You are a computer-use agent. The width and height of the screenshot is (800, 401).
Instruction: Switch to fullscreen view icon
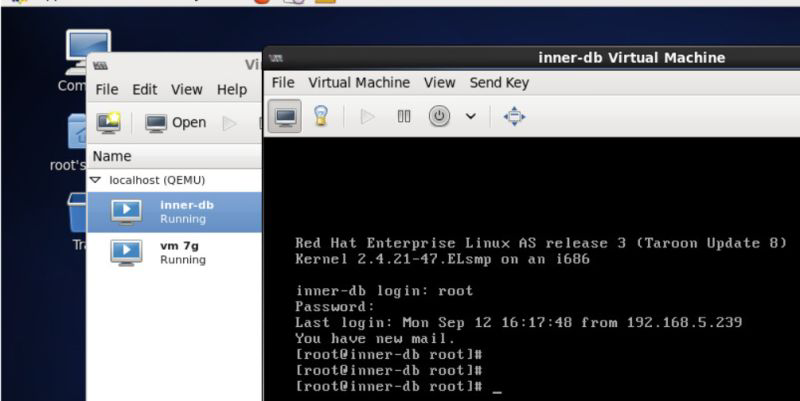[514, 116]
